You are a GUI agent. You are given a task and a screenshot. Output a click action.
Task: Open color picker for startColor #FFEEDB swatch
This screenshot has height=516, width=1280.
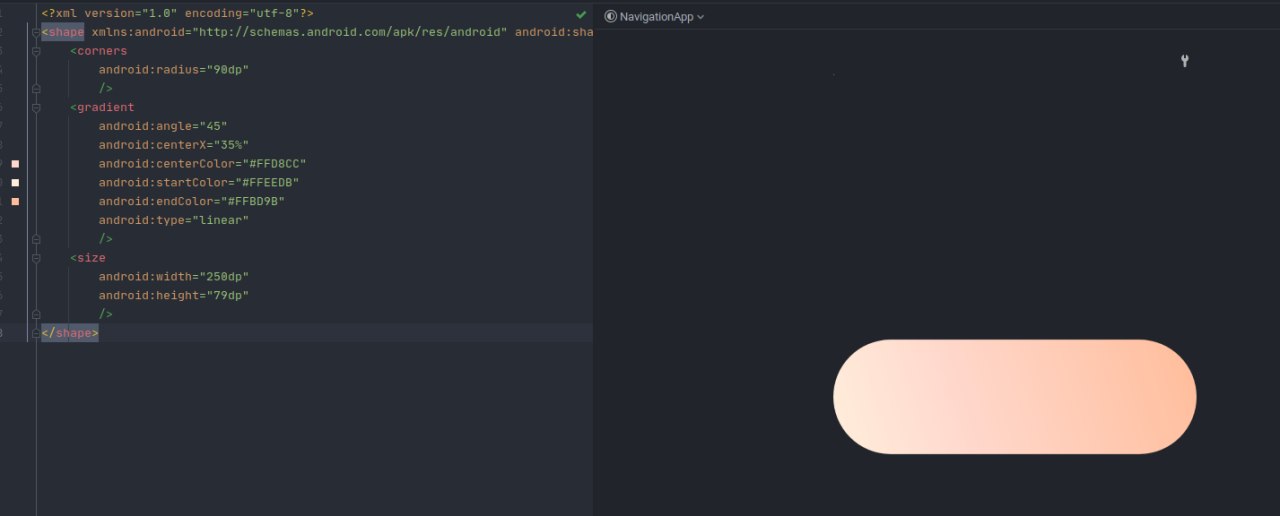15,182
